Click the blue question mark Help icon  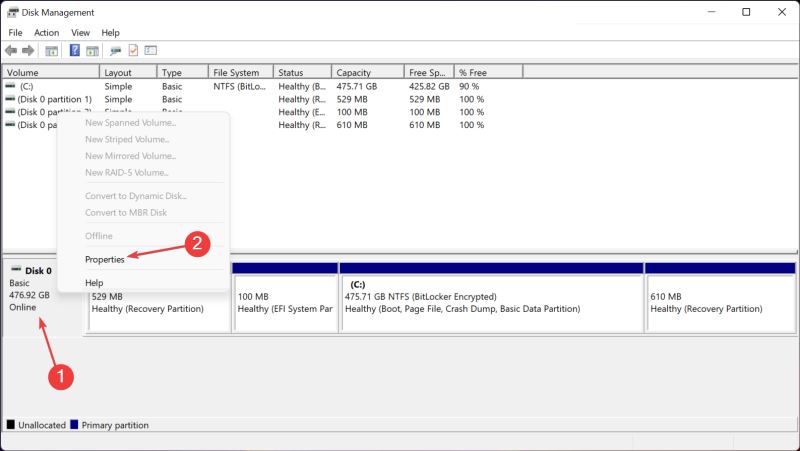[74, 50]
